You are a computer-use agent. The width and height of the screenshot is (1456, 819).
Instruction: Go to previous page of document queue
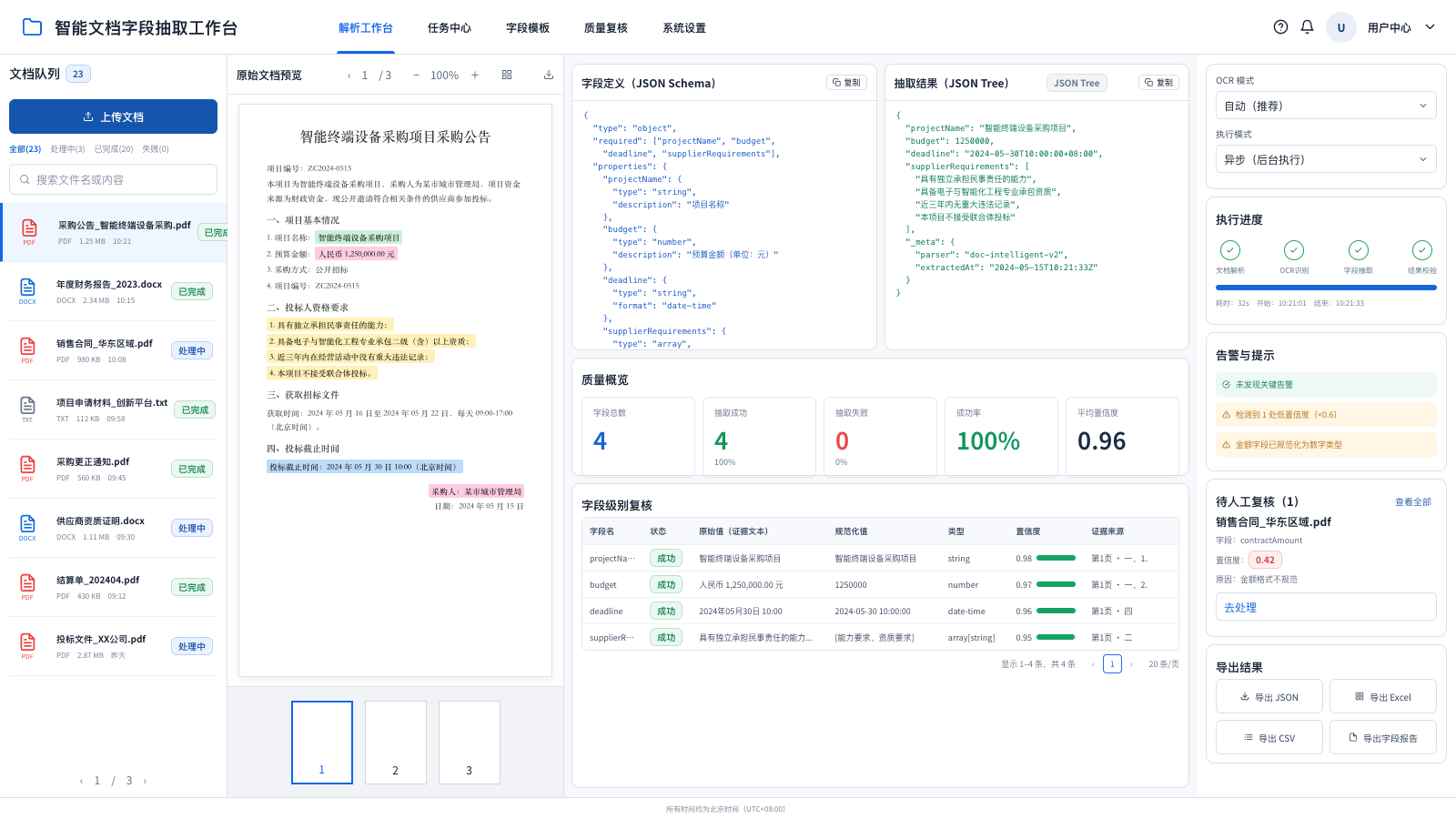[81, 781]
